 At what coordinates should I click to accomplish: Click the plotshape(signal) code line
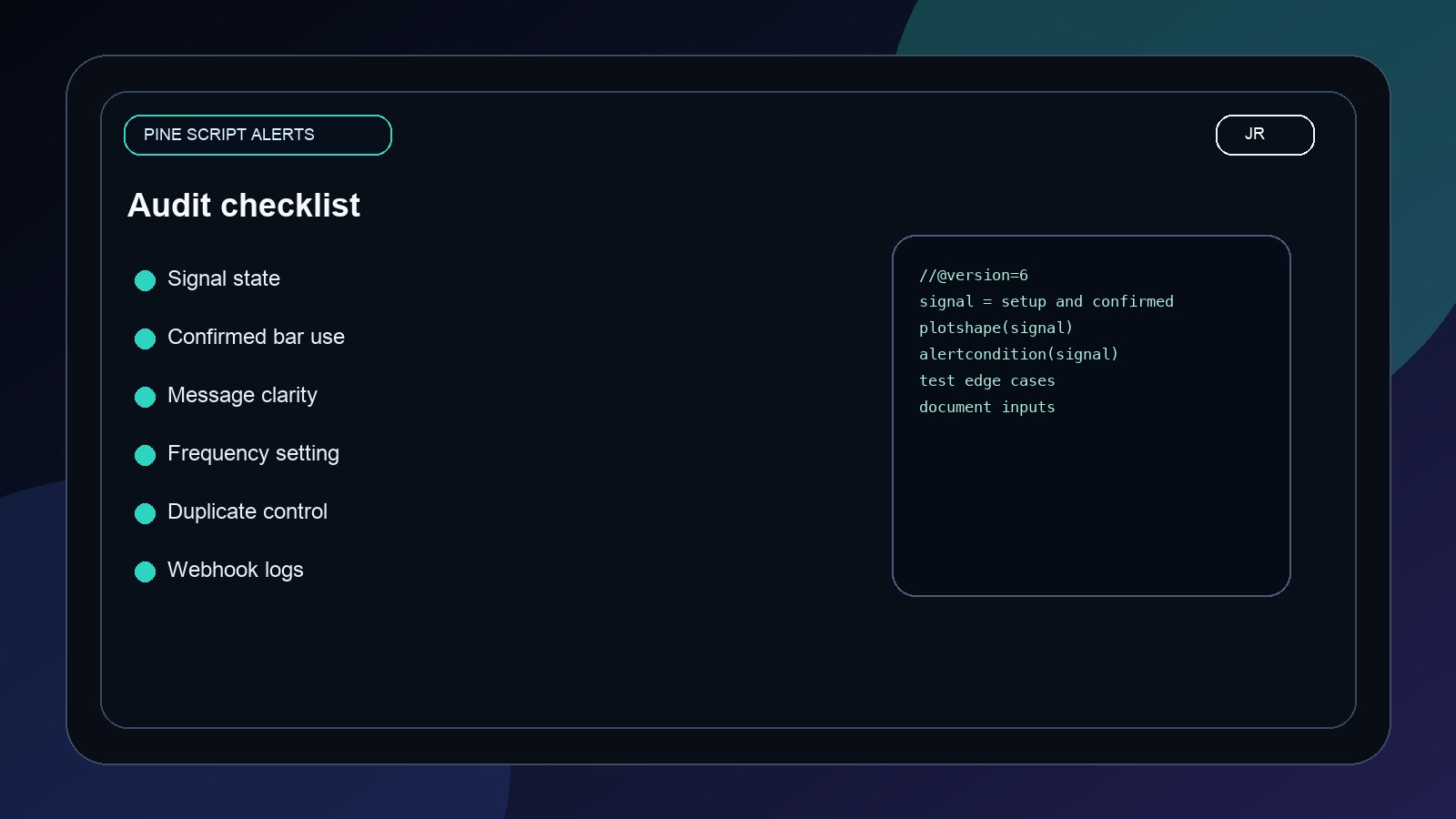pos(996,328)
